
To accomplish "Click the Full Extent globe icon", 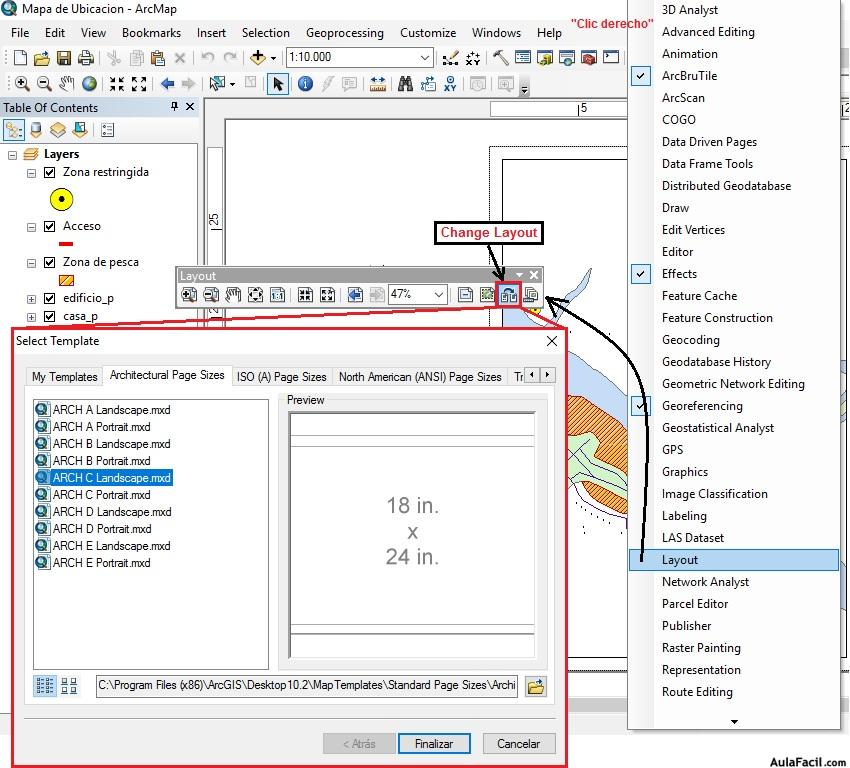I will tap(89, 83).
